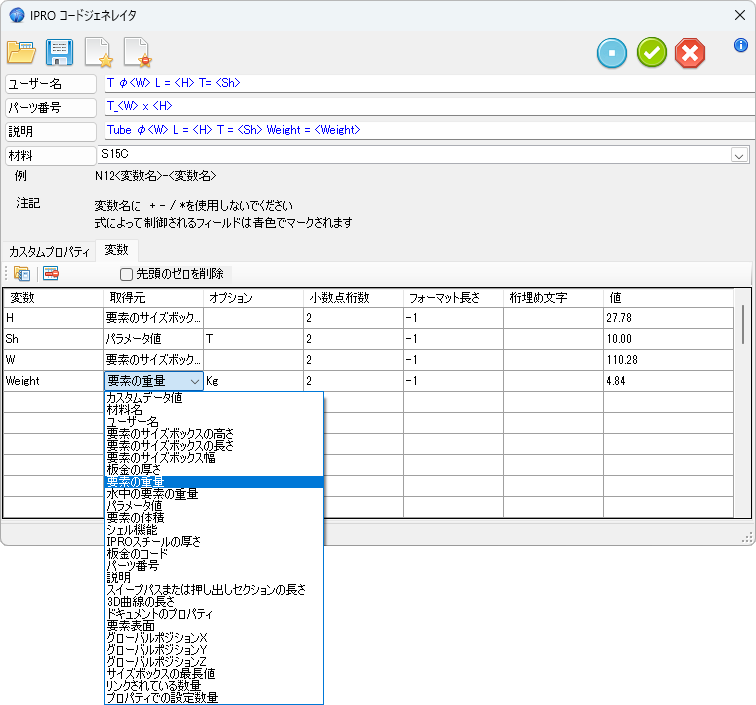Select リンクされている数量 option
Viewport: 756px width, 705px height.
[214, 686]
